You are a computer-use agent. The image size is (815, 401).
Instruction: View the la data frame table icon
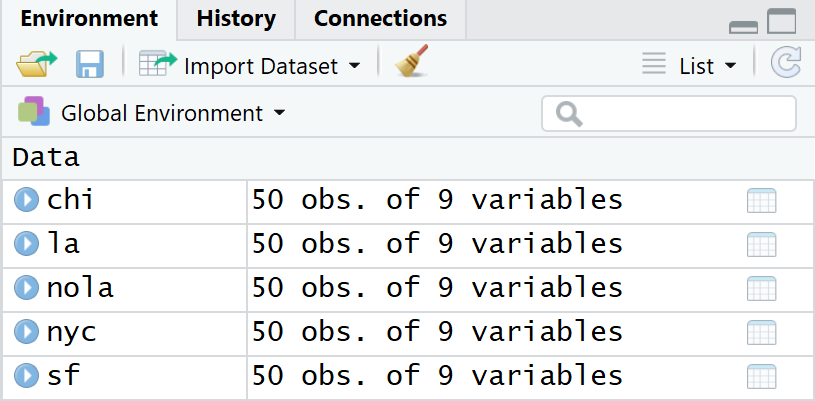(761, 244)
